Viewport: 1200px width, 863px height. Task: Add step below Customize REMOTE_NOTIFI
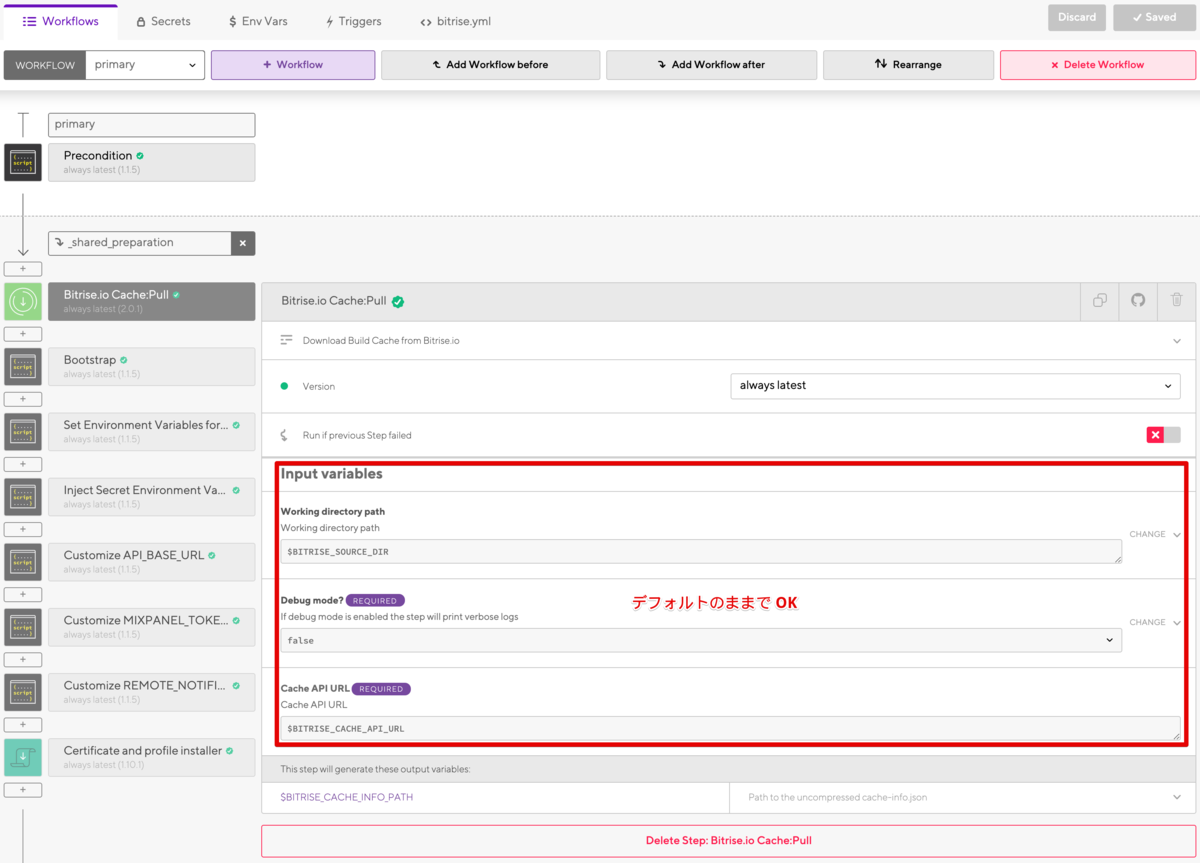coord(23,724)
